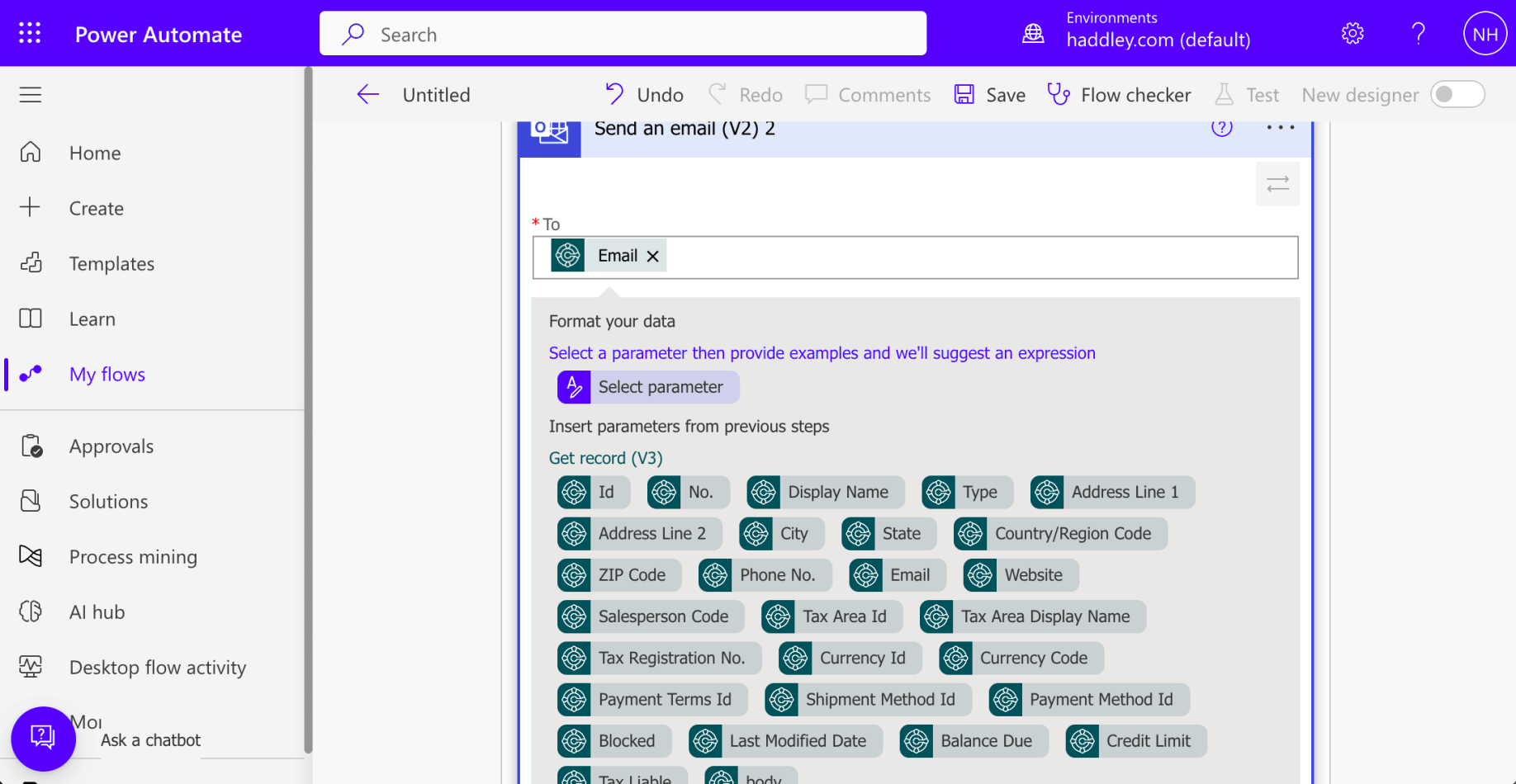Screen dimensions: 1516x784
Task: Insert the Address Line 2 parameter
Action: (x=640, y=533)
